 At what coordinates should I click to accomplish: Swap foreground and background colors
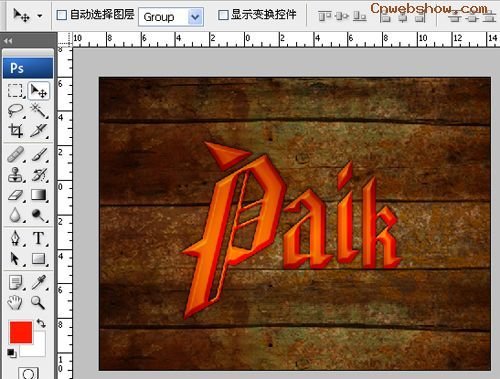click(x=41, y=323)
